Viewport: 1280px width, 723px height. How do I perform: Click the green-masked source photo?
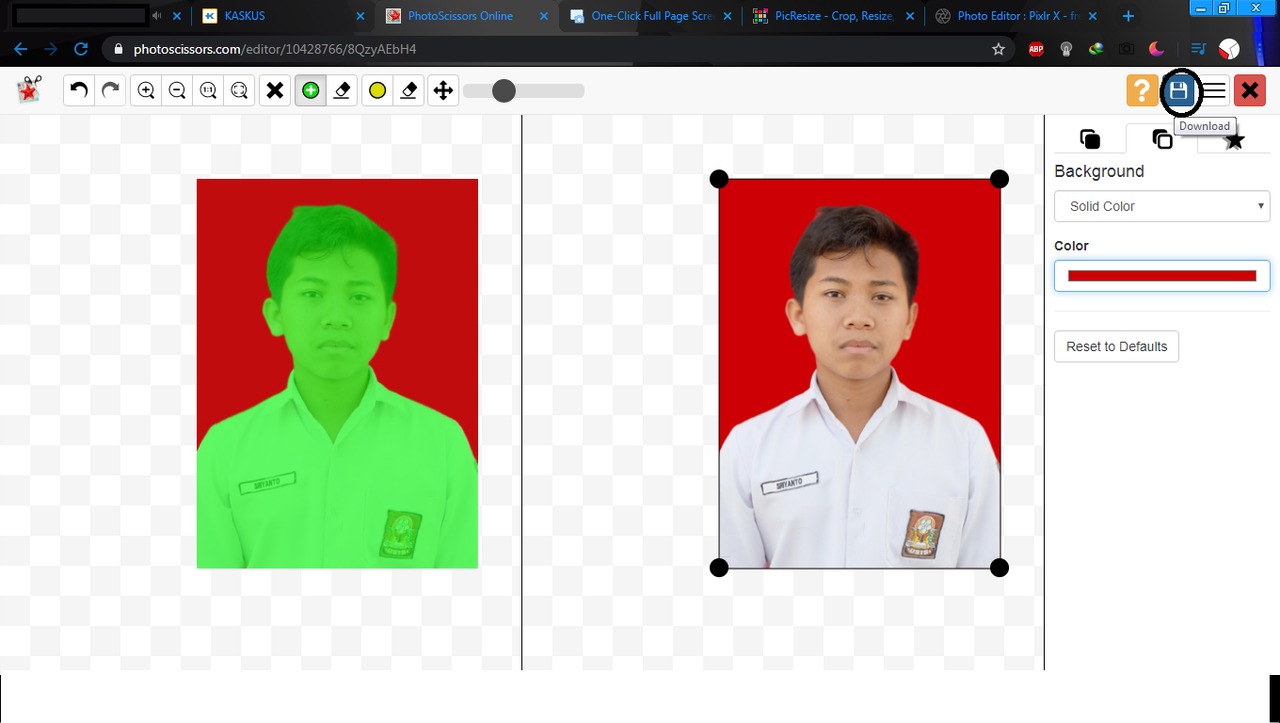(x=337, y=373)
